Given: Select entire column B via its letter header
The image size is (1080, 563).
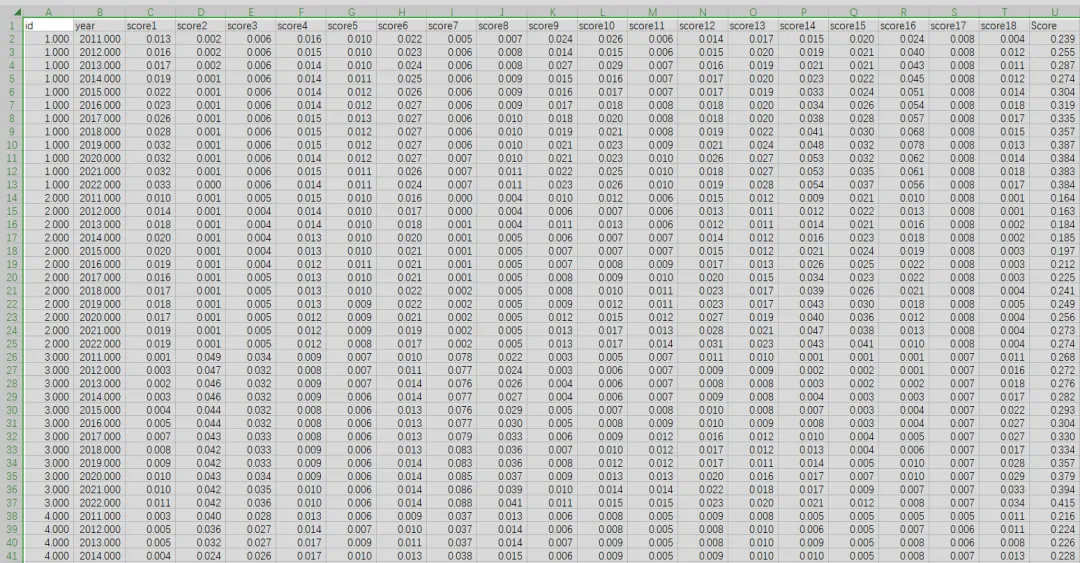Looking at the screenshot, I should tap(98, 12).
